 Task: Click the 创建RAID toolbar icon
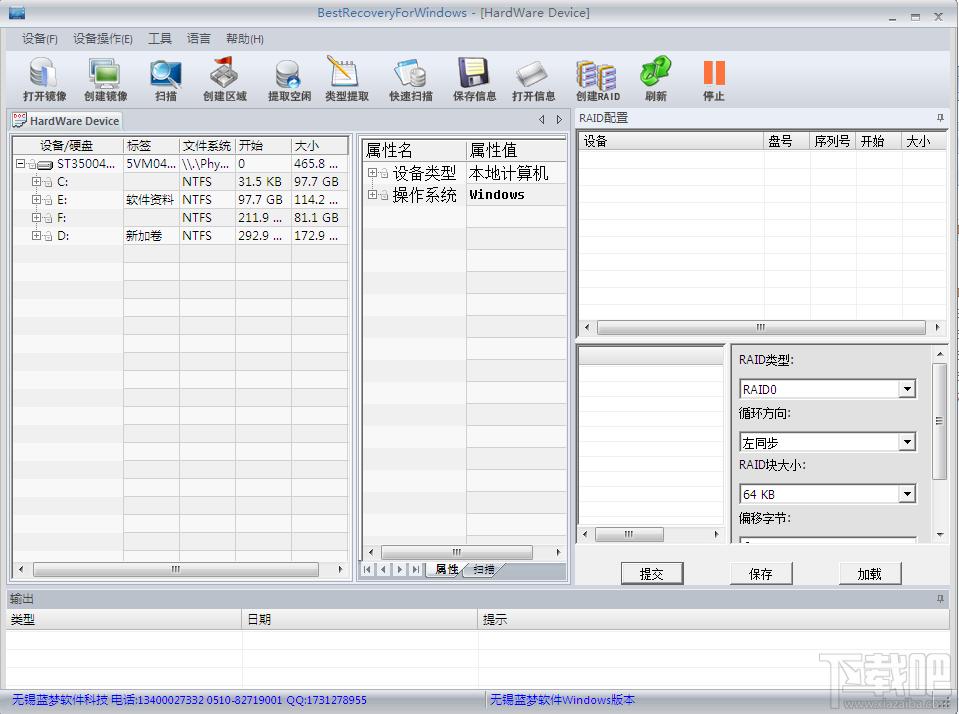pos(597,75)
